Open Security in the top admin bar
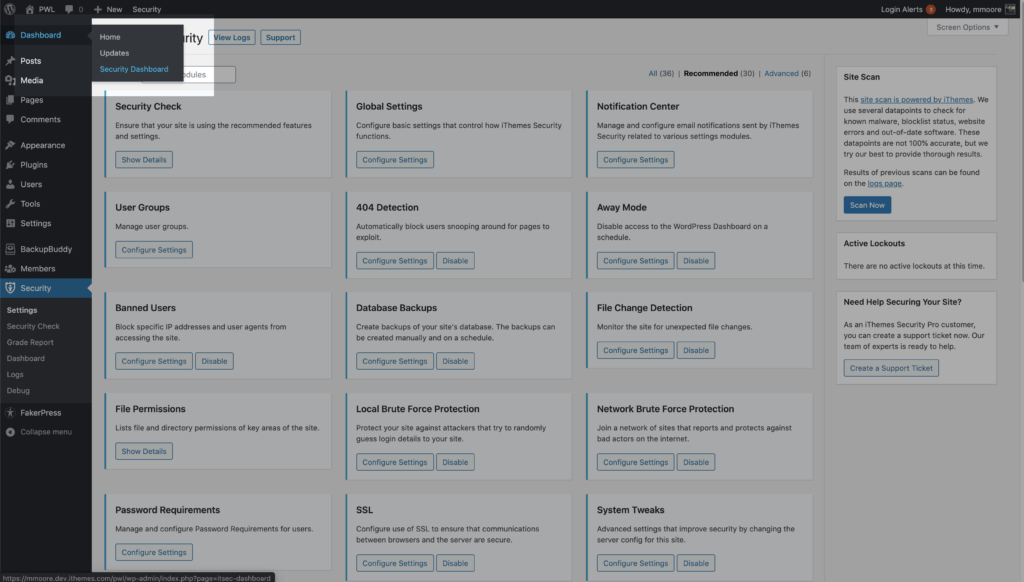1024x582 pixels. [146, 9]
